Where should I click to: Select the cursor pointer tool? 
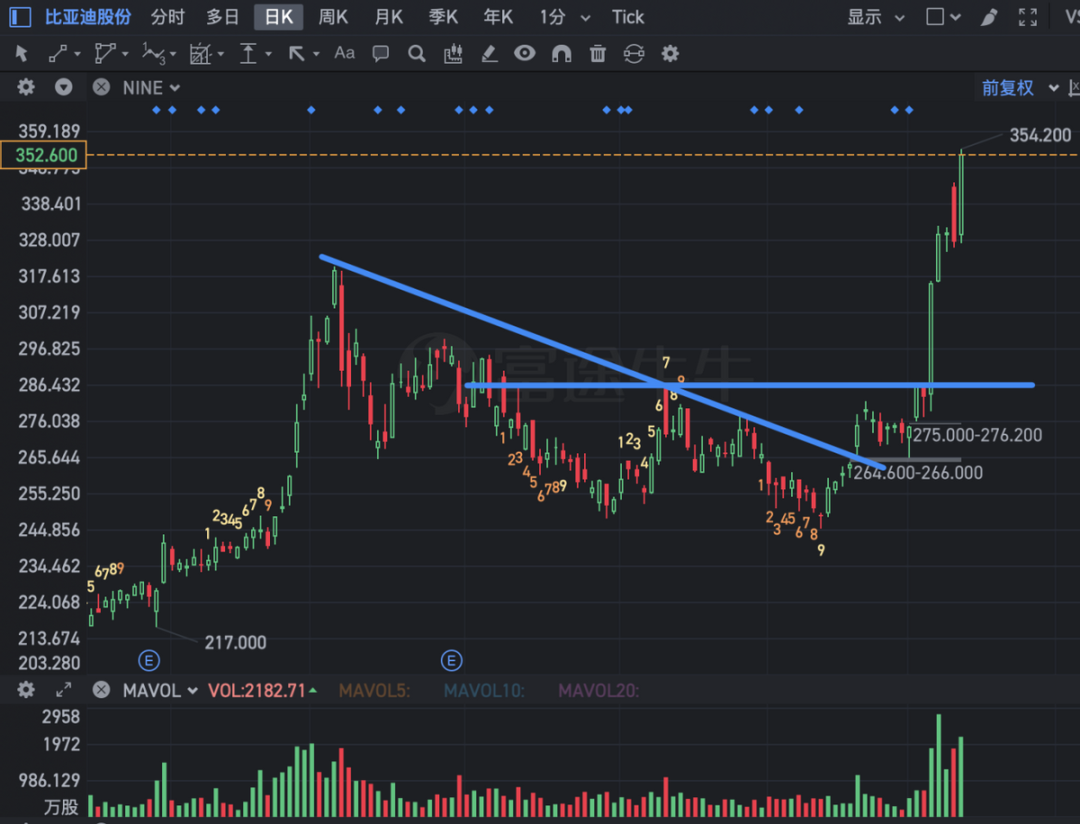(x=21, y=54)
